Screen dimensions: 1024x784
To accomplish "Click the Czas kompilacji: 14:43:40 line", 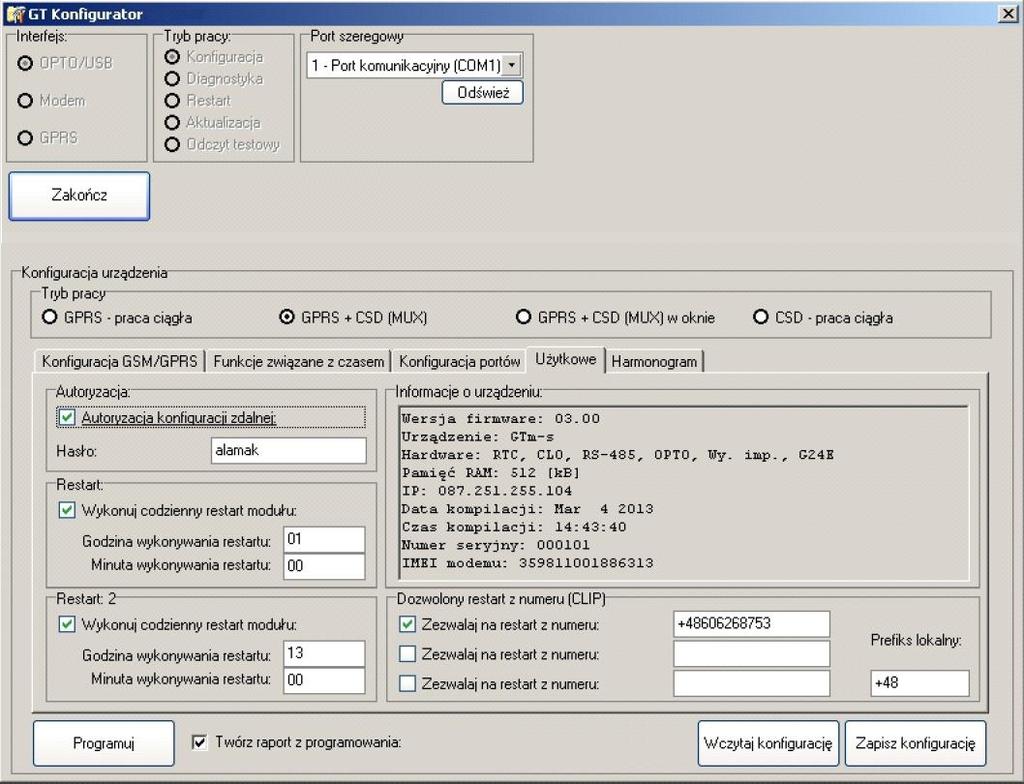I will coord(513,527).
